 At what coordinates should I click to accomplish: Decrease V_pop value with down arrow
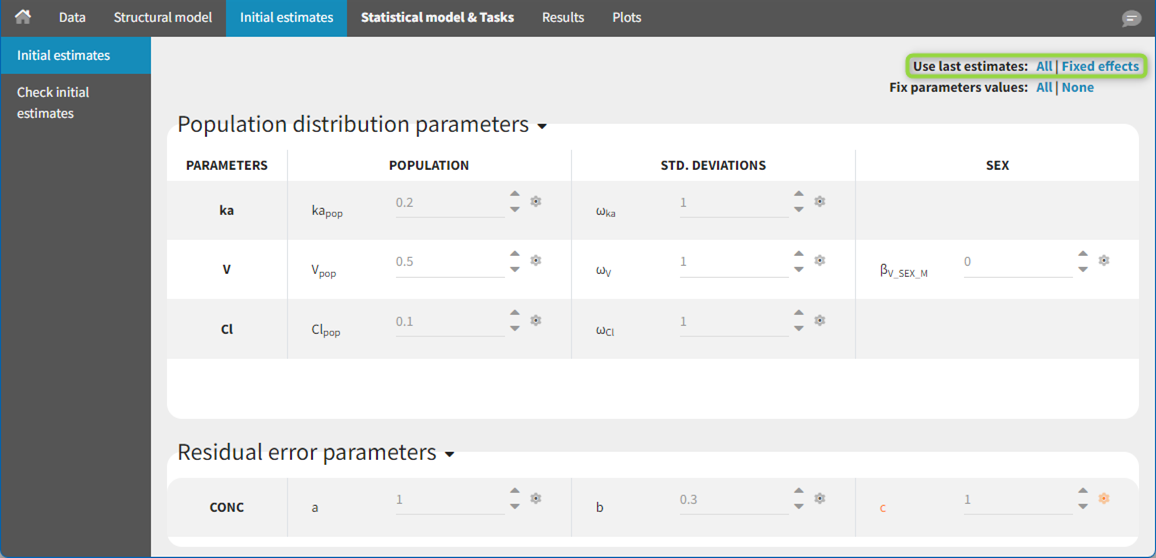click(515, 269)
